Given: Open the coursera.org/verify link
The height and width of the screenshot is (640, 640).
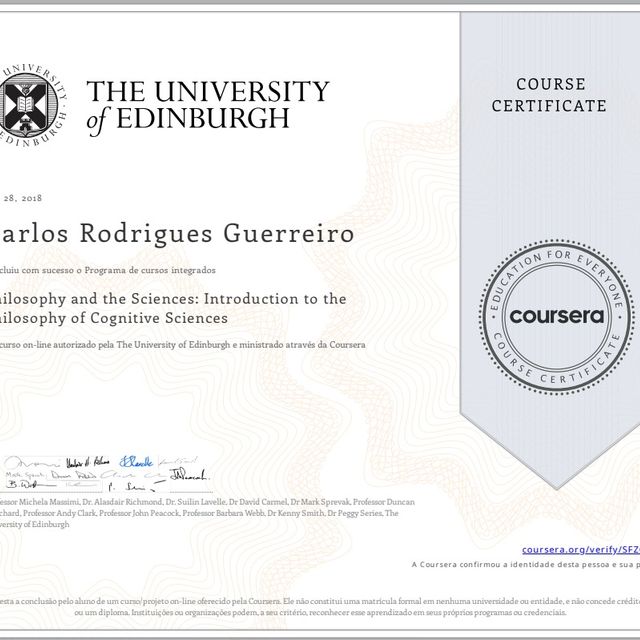Looking at the screenshot, I should coord(581,550).
